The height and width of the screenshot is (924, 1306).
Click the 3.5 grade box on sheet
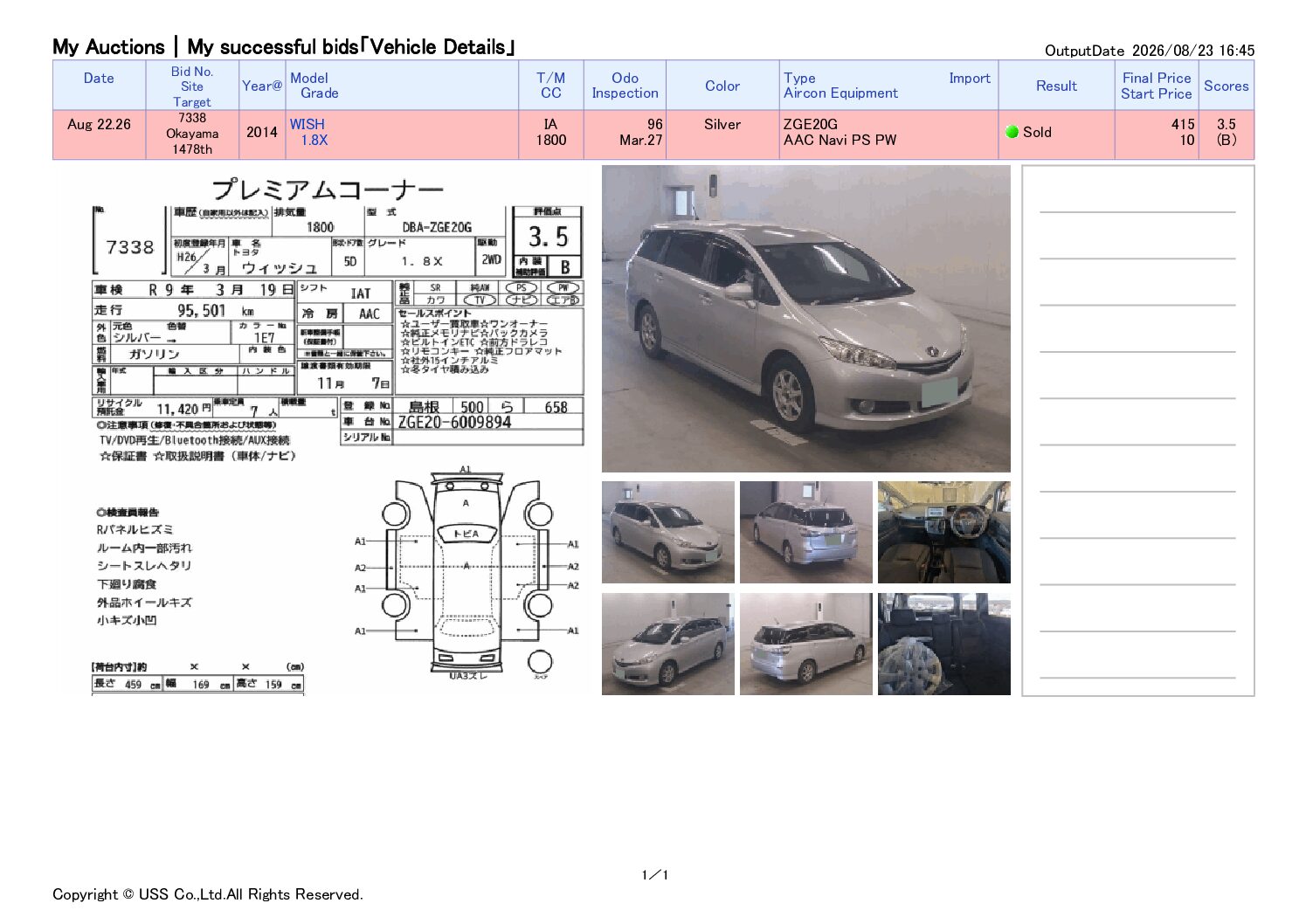(x=548, y=237)
